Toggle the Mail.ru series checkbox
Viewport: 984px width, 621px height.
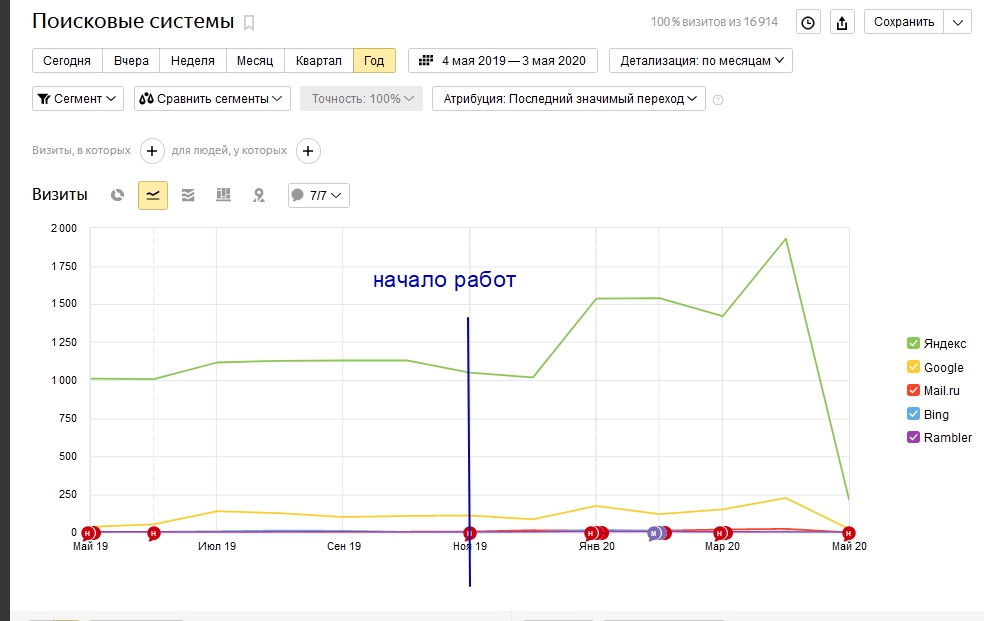pos(913,390)
